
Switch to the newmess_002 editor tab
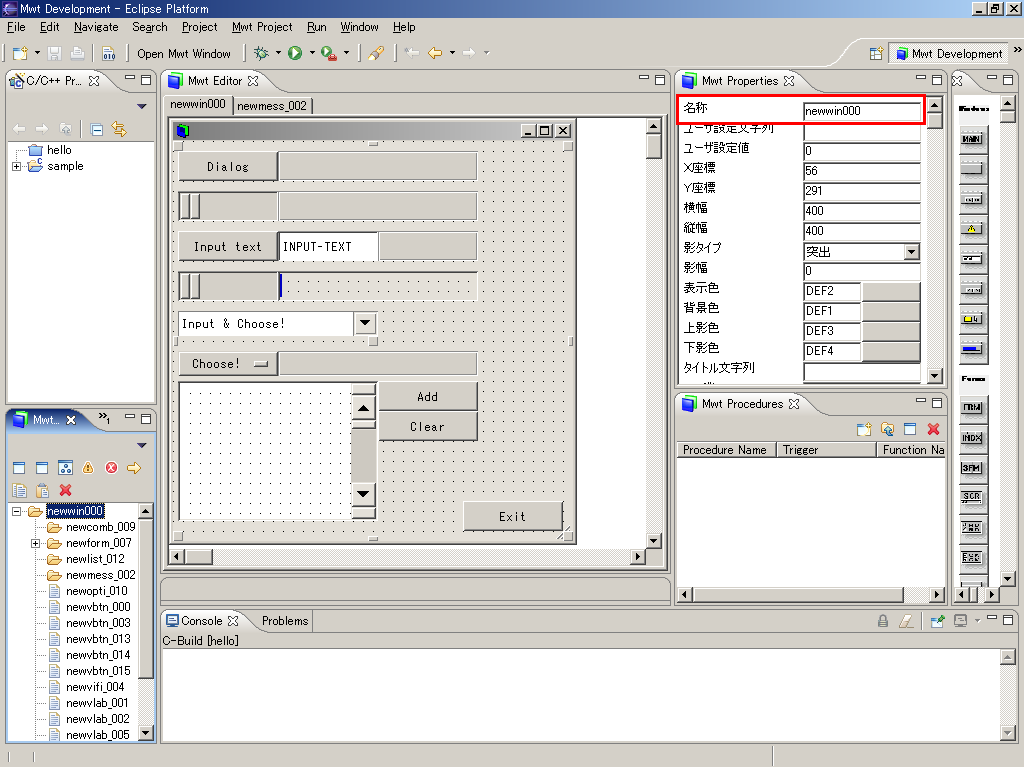coord(272,105)
